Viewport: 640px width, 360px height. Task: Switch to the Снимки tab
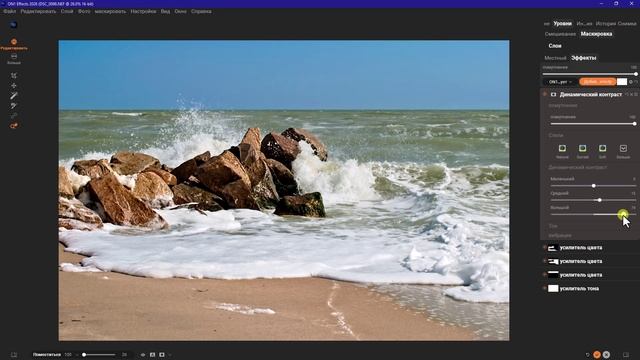tap(627, 24)
